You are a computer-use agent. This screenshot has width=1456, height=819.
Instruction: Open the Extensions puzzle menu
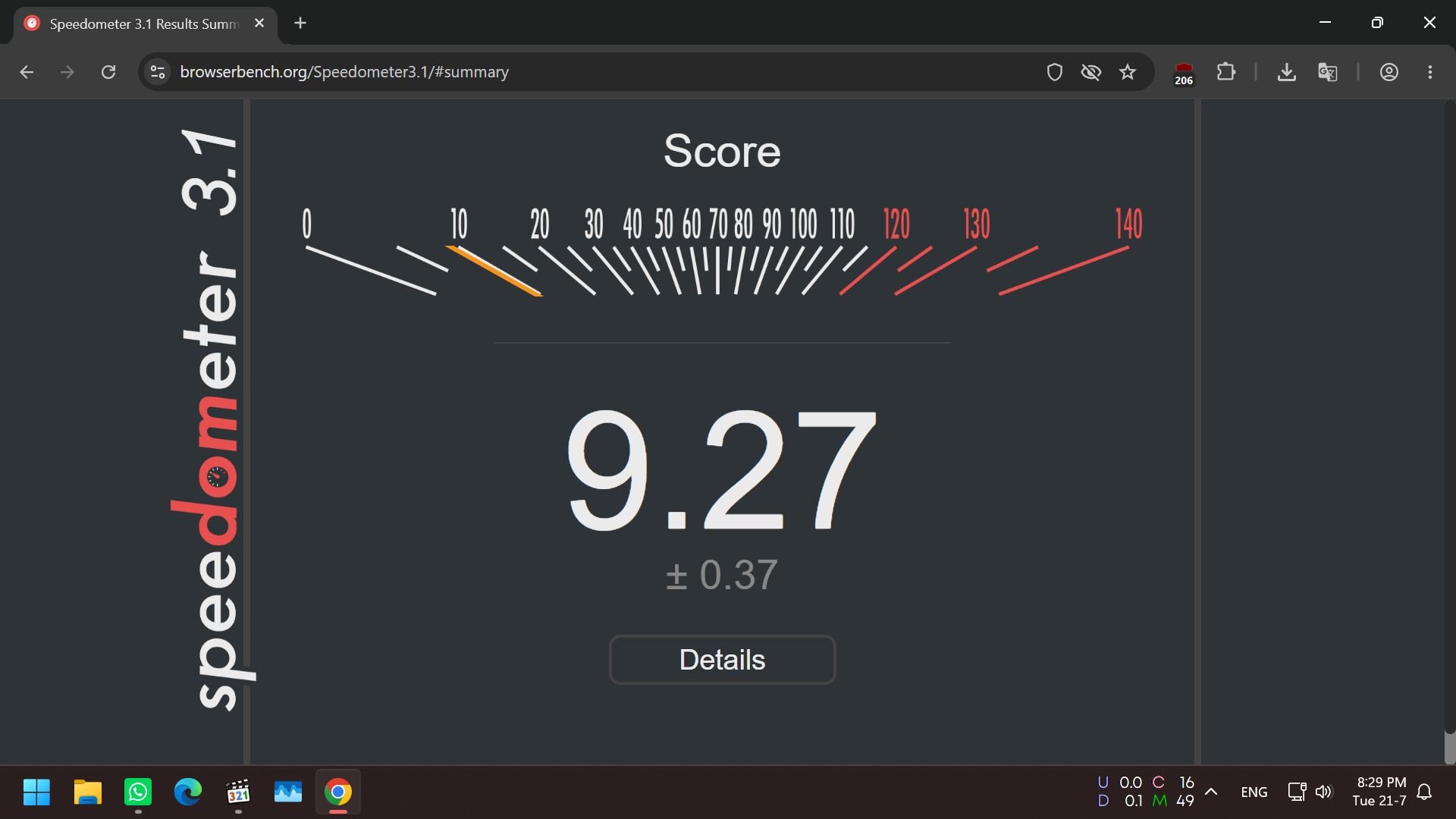point(1225,72)
